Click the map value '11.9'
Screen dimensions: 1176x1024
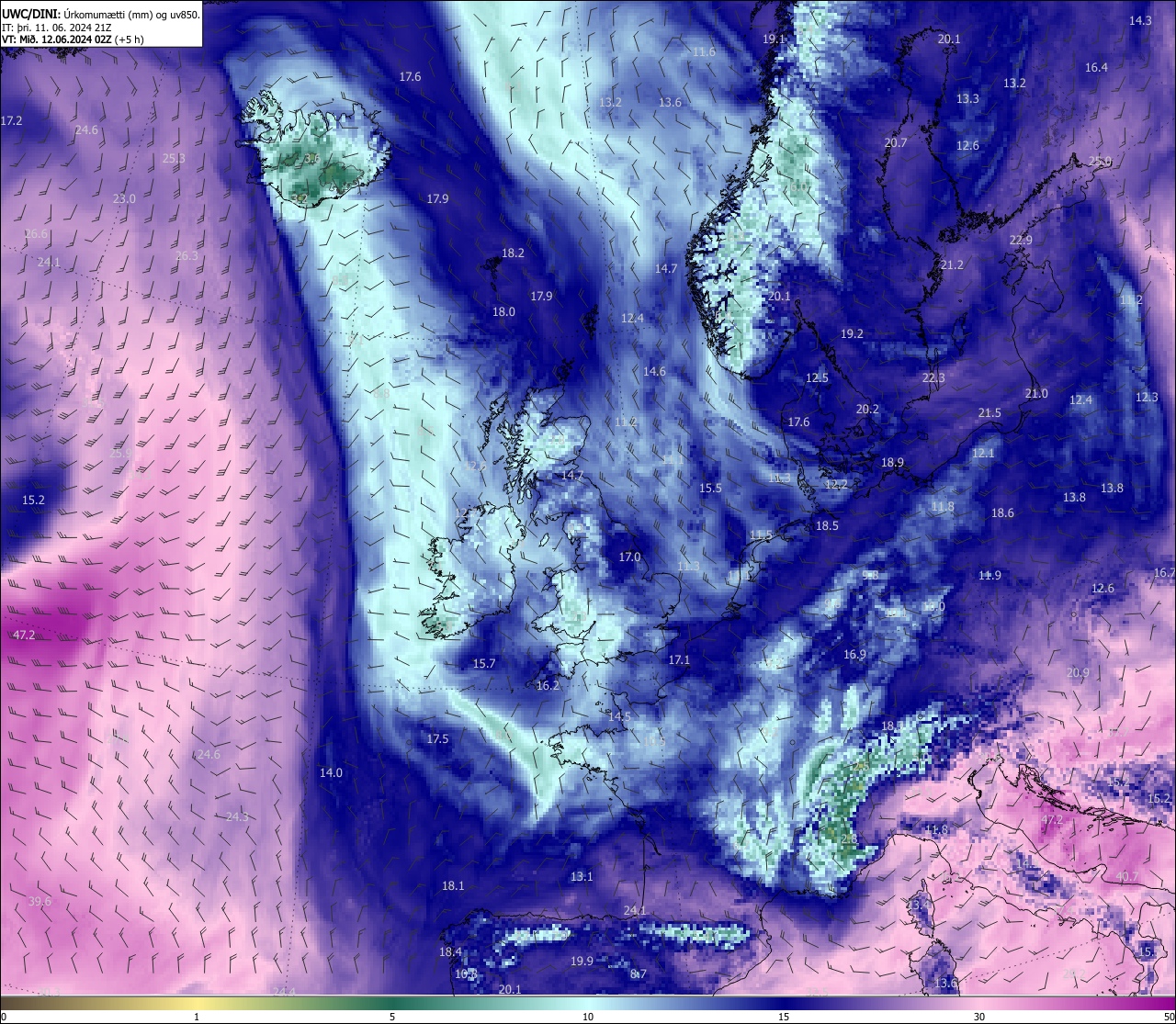click(x=989, y=575)
